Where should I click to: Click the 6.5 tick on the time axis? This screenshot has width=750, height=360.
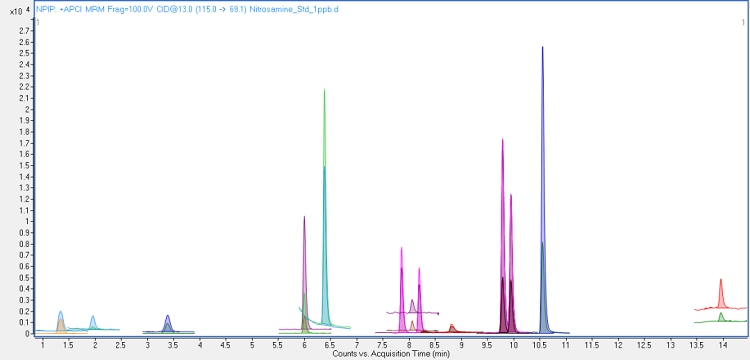pos(331,345)
